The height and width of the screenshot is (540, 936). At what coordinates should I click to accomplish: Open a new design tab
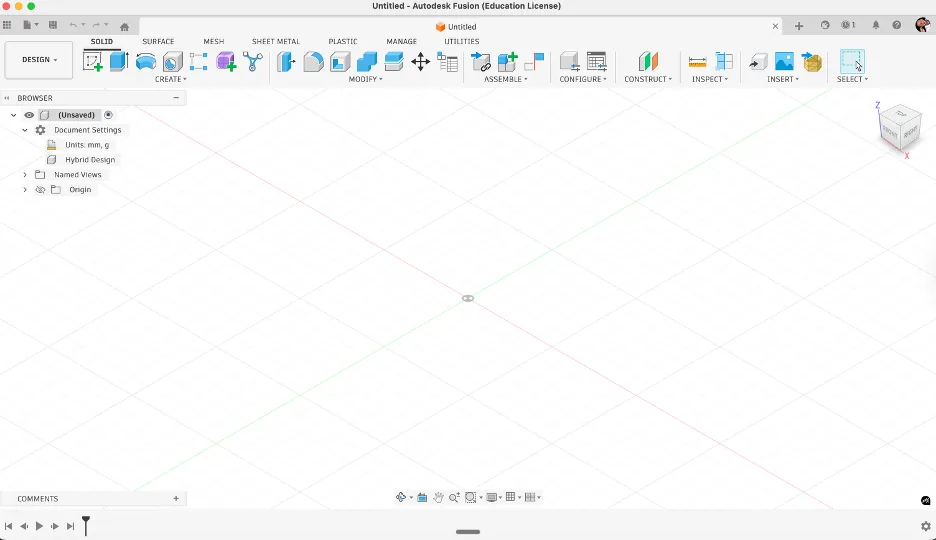pyautogui.click(x=799, y=26)
